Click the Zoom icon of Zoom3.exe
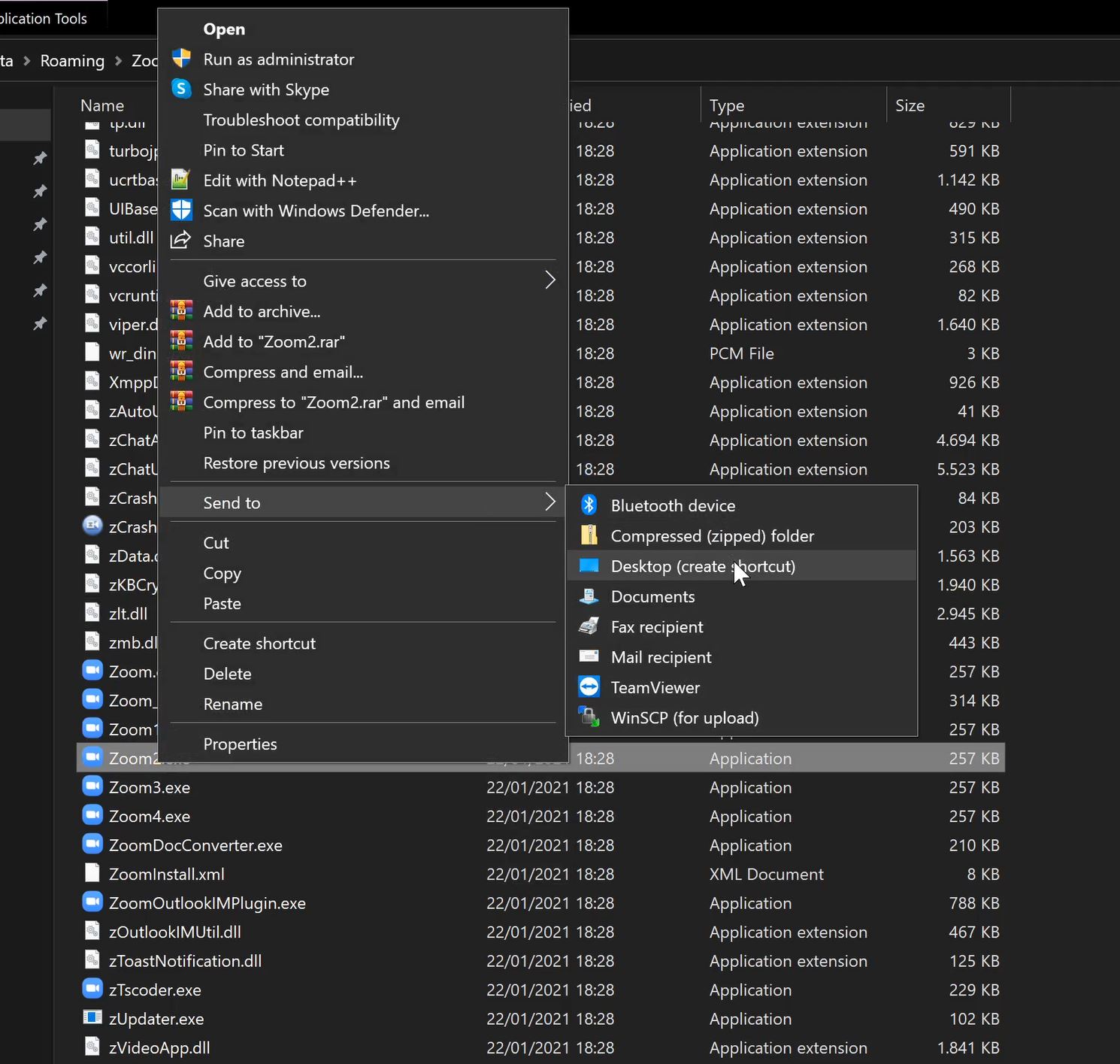 (92, 787)
